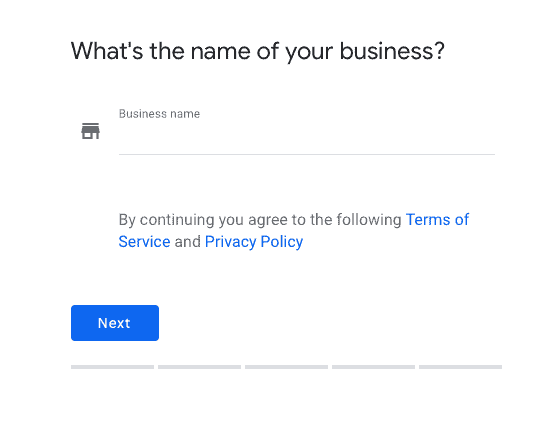Click the word "business?" in the heading
The height and width of the screenshot is (445, 559).
pyautogui.click(x=392, y=51)
